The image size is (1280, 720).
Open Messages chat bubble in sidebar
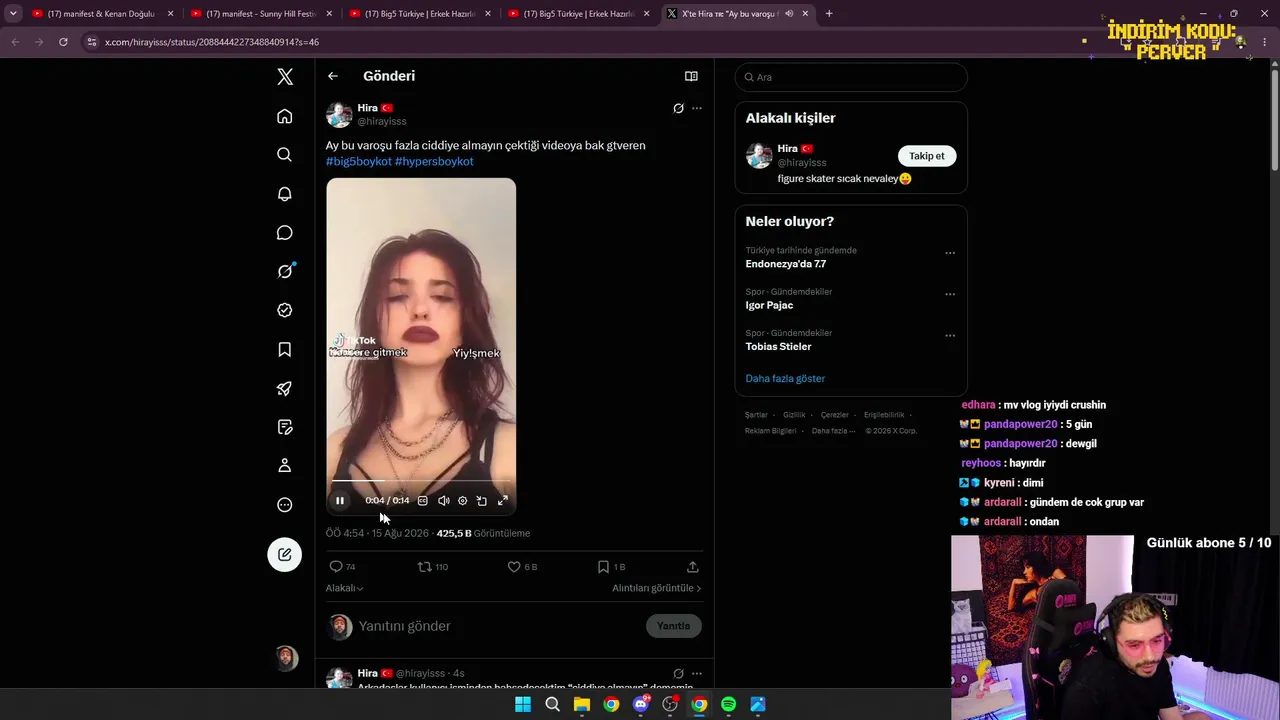pyautogui.click(x=285, y=233)
